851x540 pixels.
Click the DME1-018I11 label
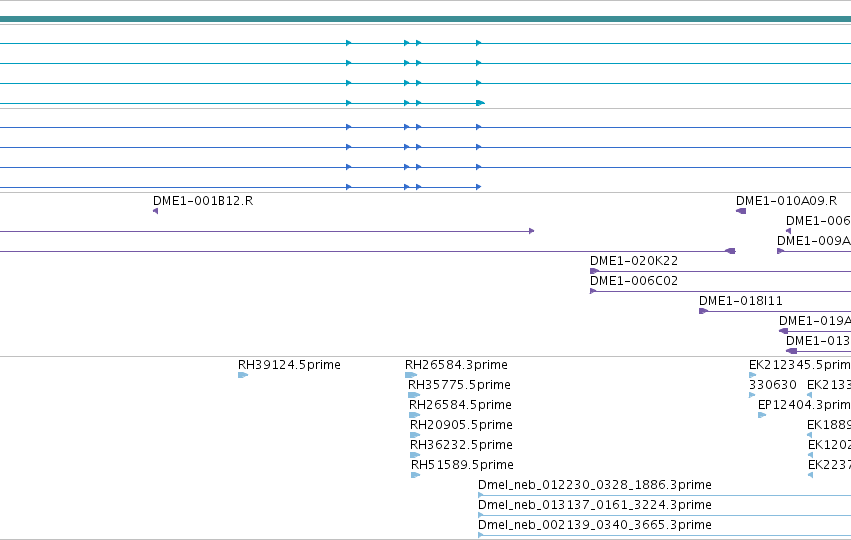pos(741,301)
